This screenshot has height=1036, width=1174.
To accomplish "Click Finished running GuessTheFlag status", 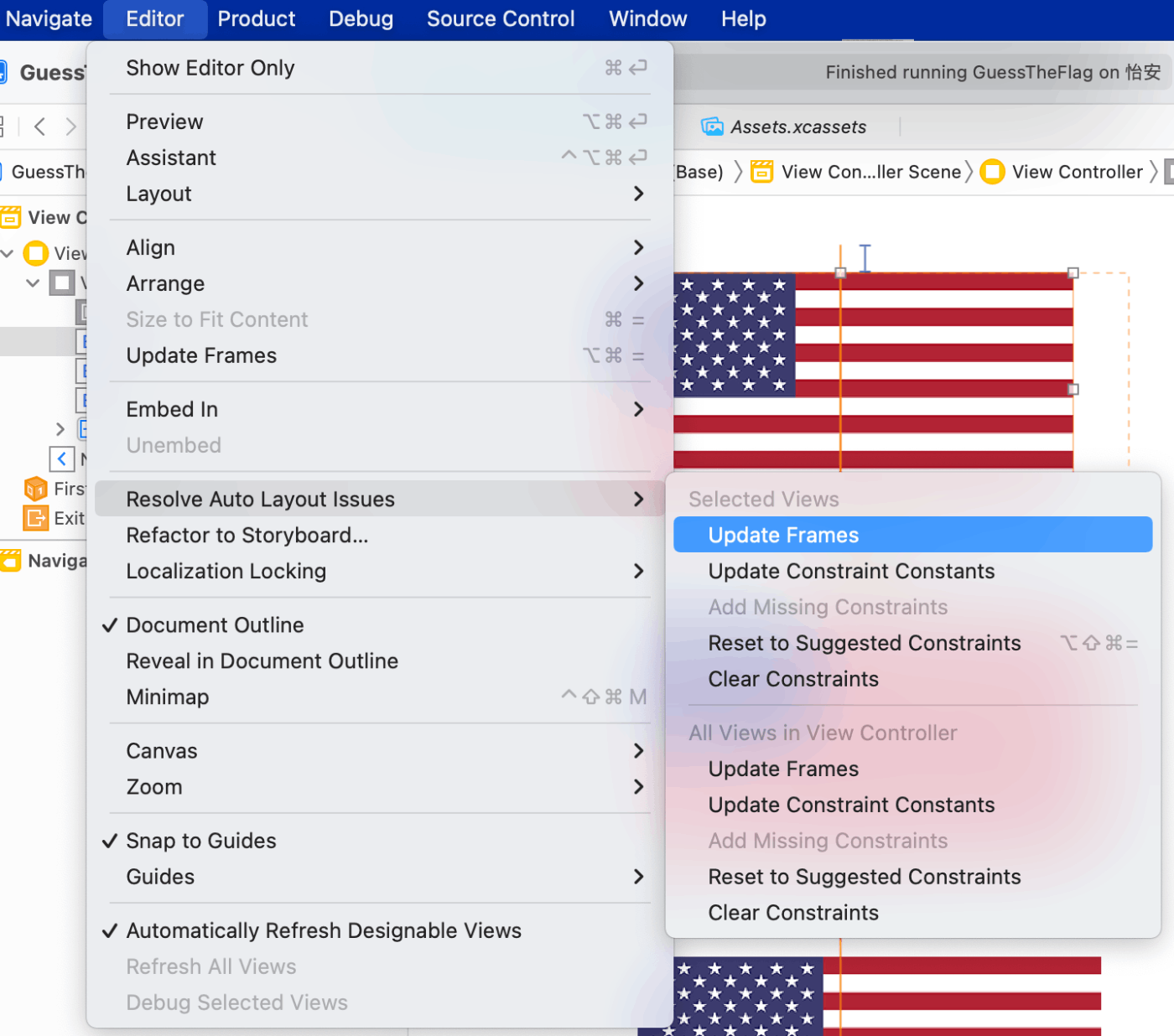I will click(x=993, y=72).
